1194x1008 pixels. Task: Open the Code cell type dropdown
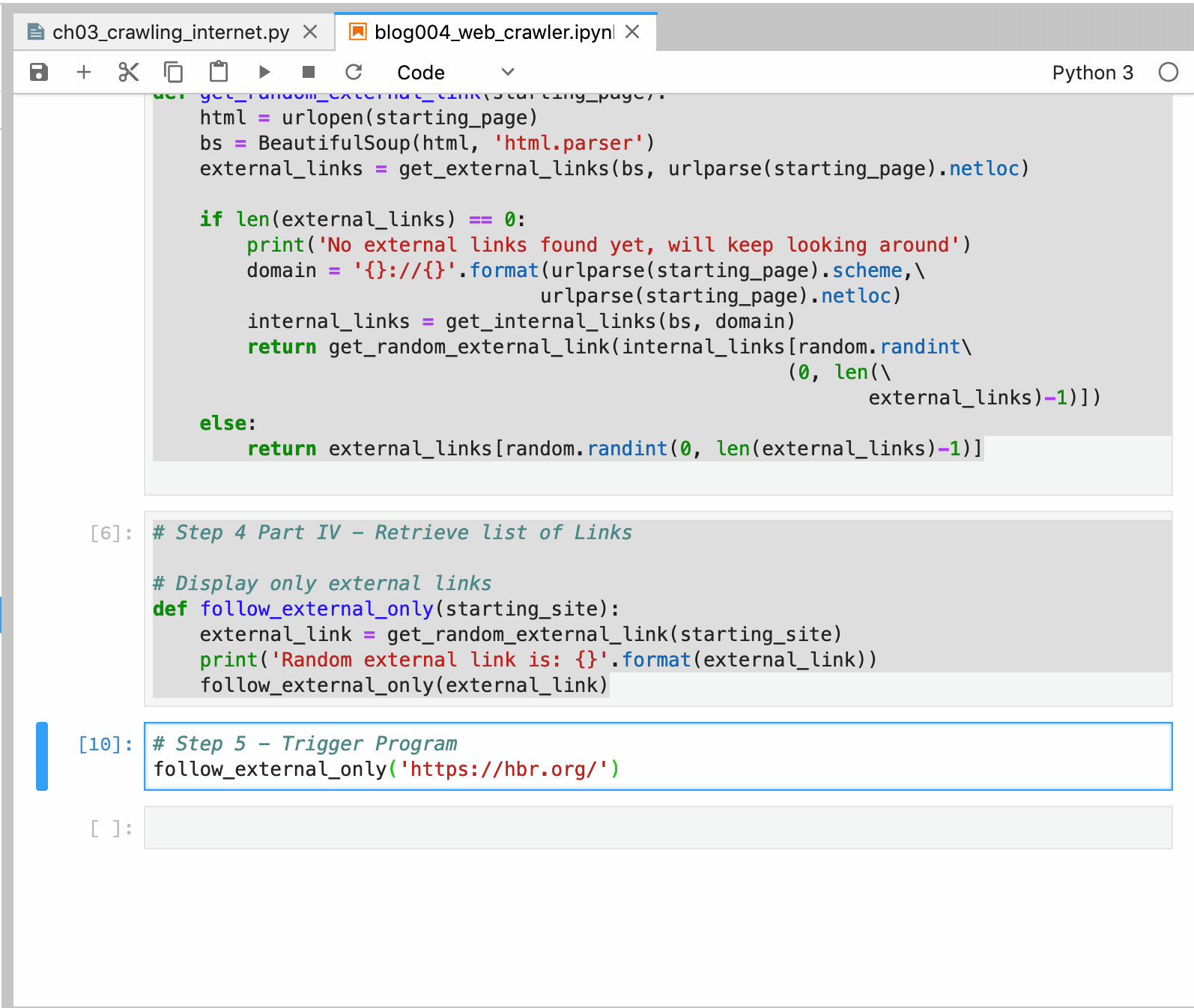click(455, 73)
